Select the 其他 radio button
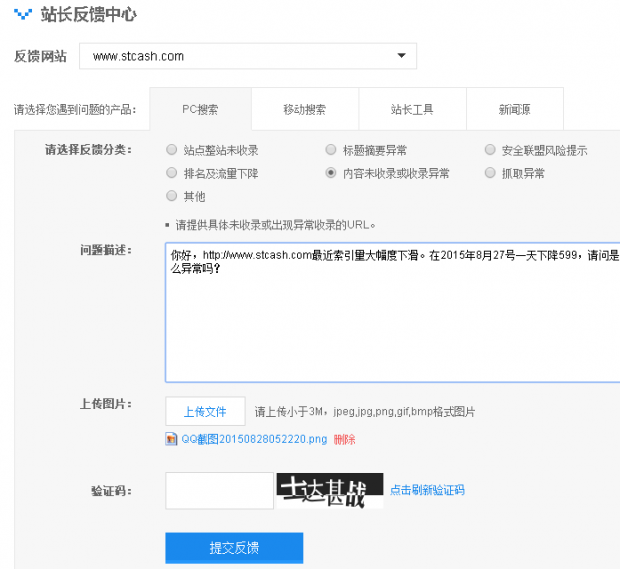Image resolution: width=620 pixels, height=569 pixels. pyautogui.click(x=172, y=196)
